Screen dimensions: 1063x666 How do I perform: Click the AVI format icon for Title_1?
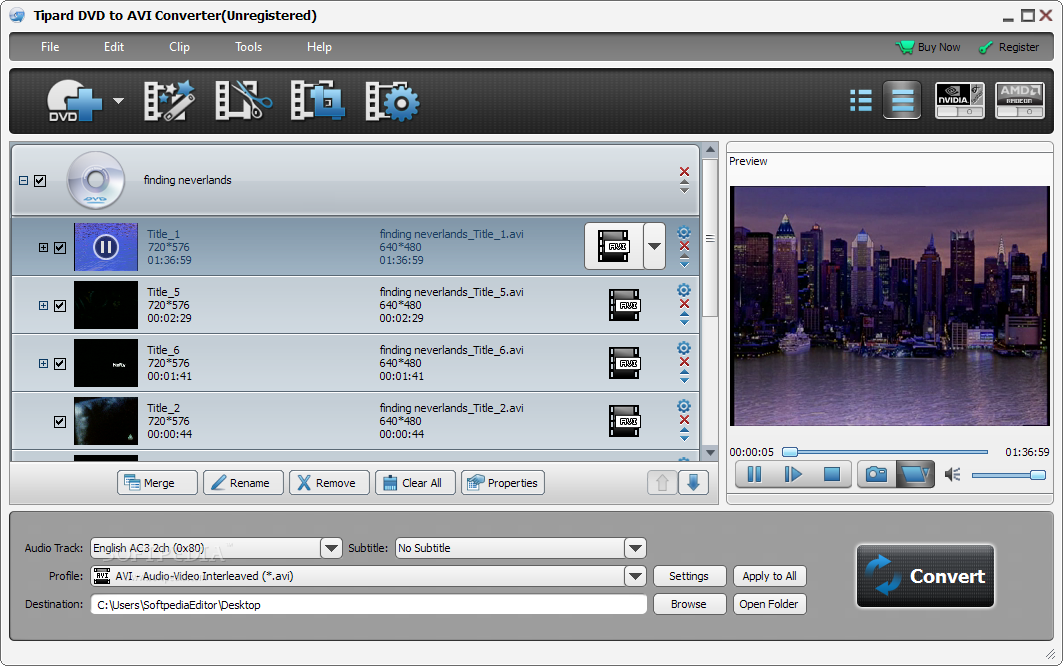point(614,246)
